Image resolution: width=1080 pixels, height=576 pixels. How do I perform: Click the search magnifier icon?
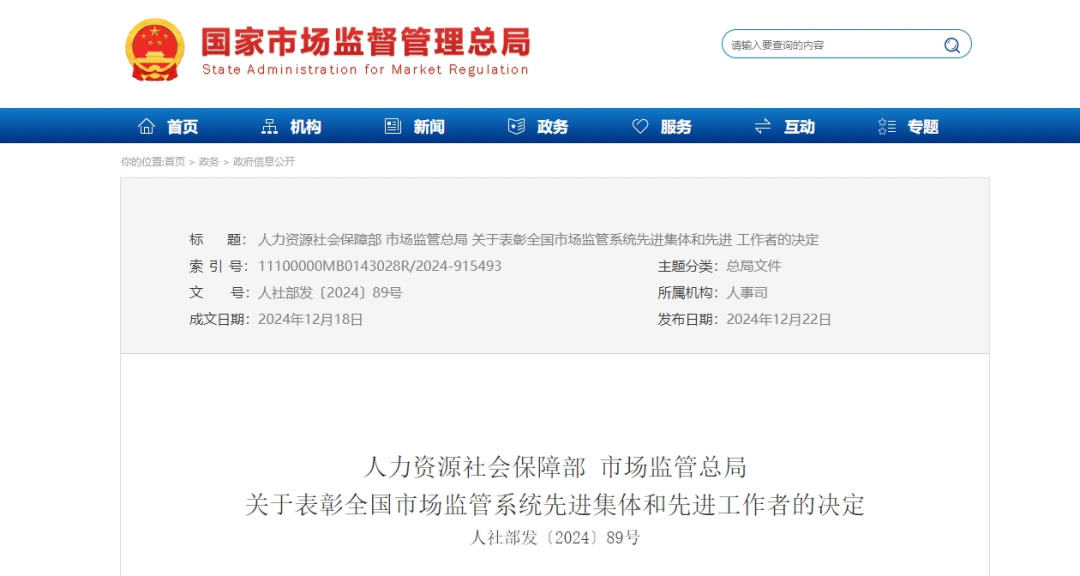(x=952, y=45)
